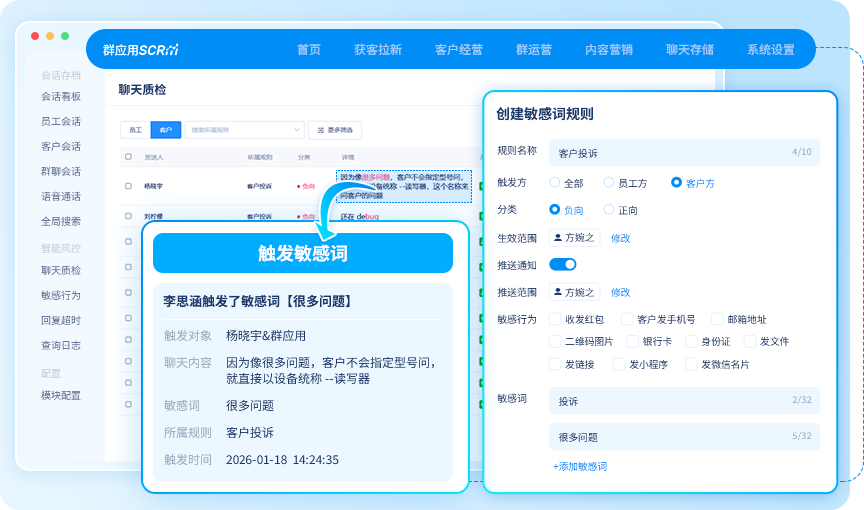Select 员工会话 in the sidebar
The width and height of the screenshot is (864, 510).
pos(61,121)
